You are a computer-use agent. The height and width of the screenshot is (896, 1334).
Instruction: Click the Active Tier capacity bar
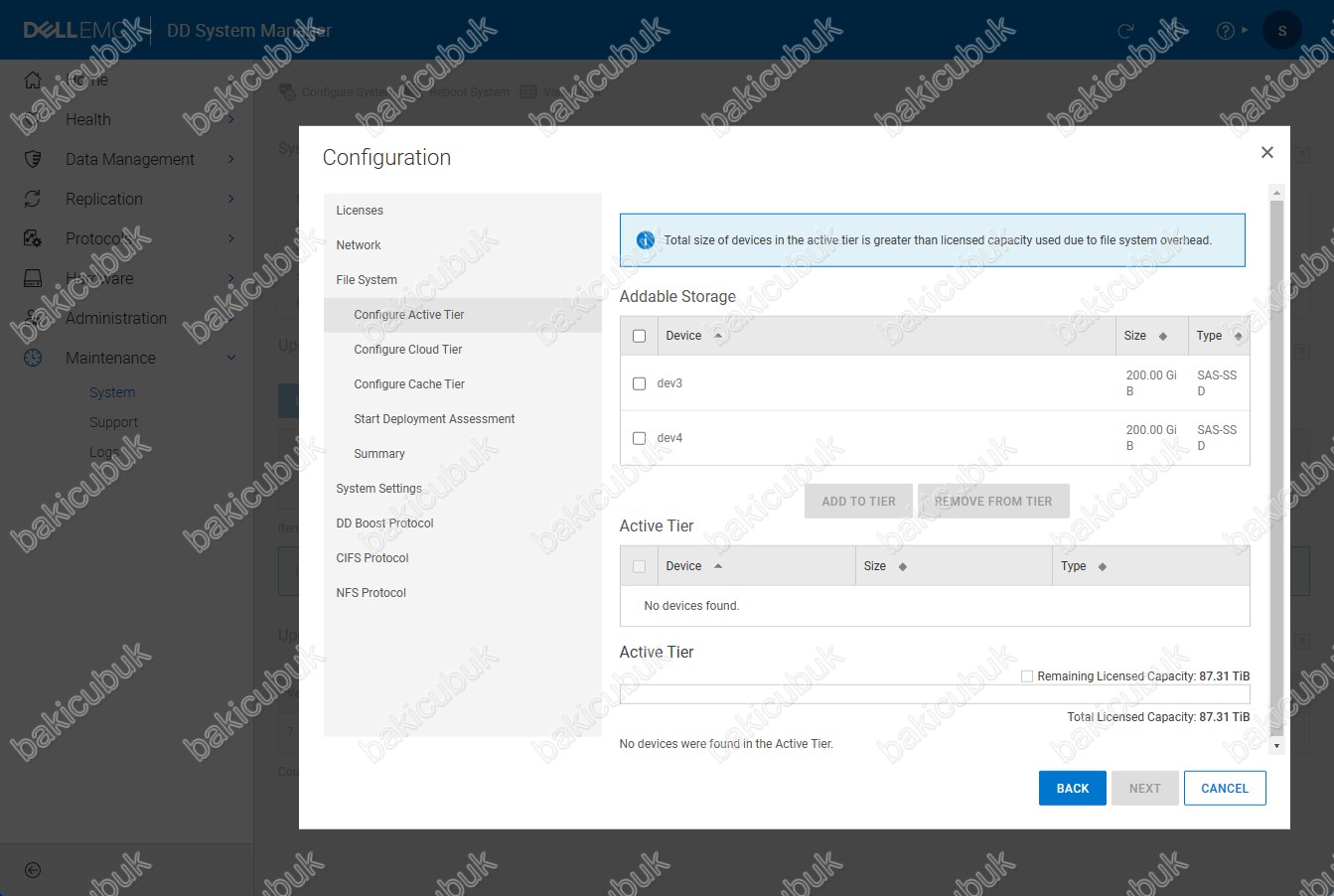(x=935, y=694)
